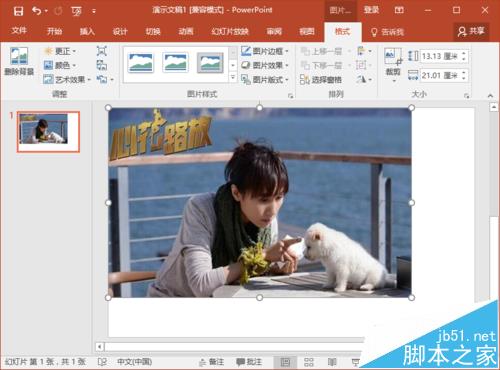500x370 pixels.
Task: Click the 裁剪 crop tool icon
Action: [393, 57]
